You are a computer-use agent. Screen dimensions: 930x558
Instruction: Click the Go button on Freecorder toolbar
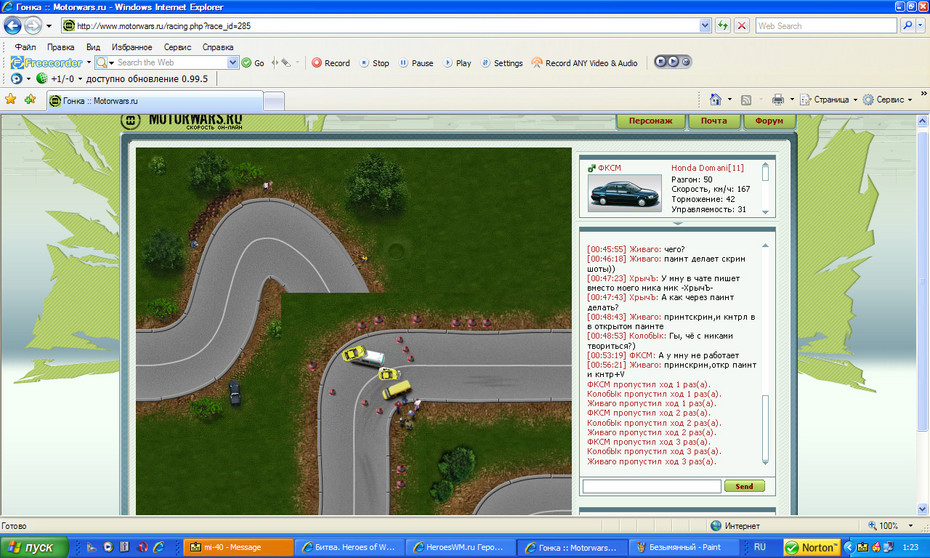pyautogui.click(x=253, y=63)
